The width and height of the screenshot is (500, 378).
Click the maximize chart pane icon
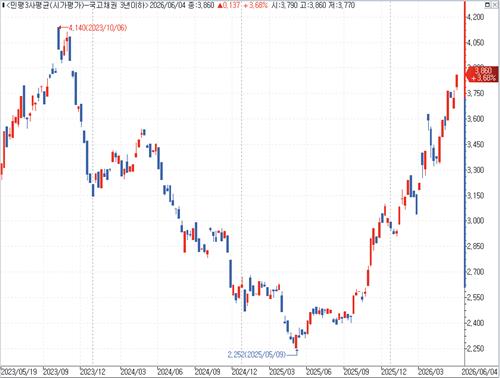pyautogui.click(x=487, y=5)
